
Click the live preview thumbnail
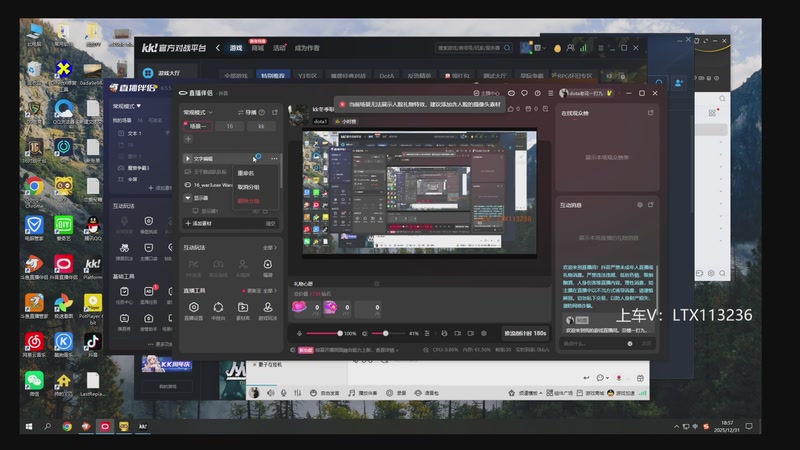419,193
